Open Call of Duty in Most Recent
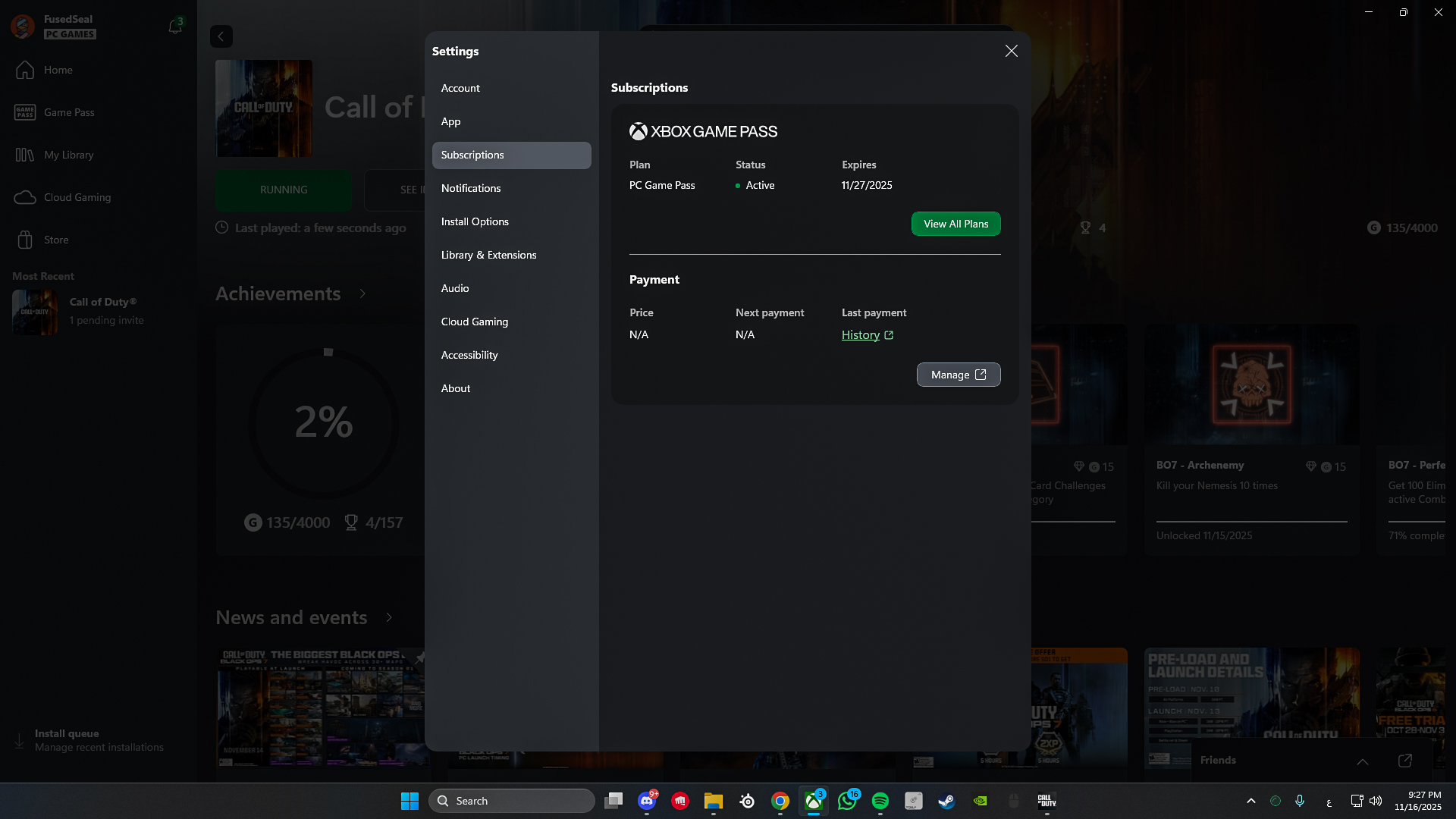The width and height of the screenshot is (1456, 819). 99,311
